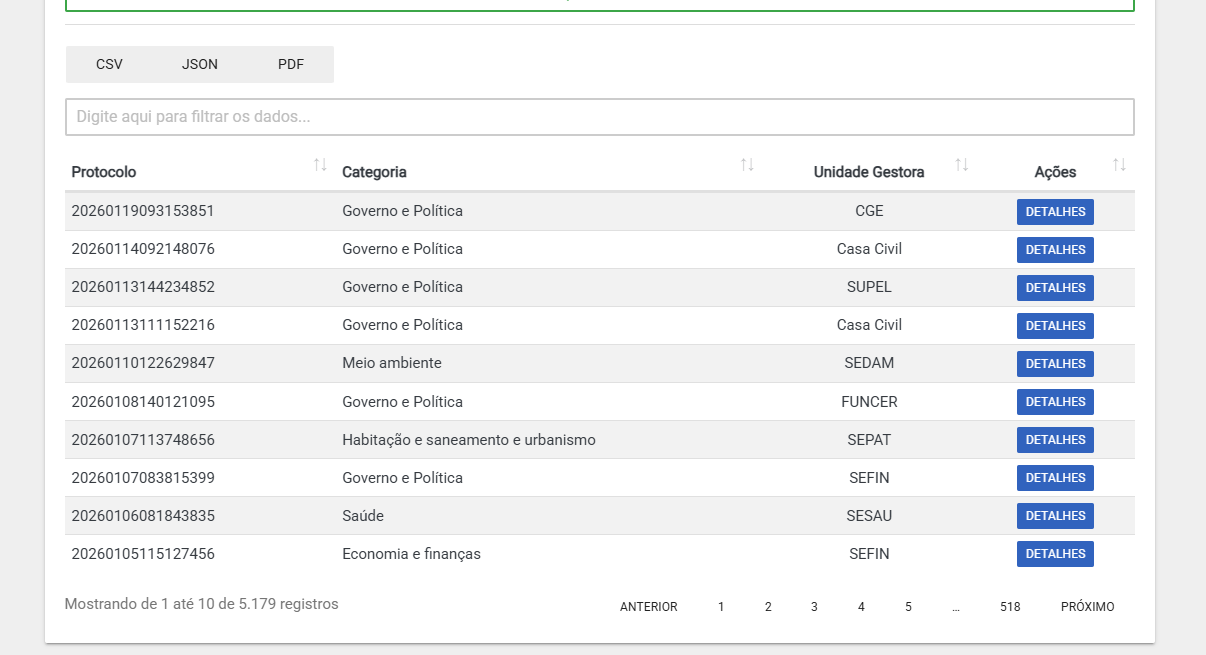Click the Categoria column sort icon
This screenshot has width=1206, height=655.
[747, 165]
